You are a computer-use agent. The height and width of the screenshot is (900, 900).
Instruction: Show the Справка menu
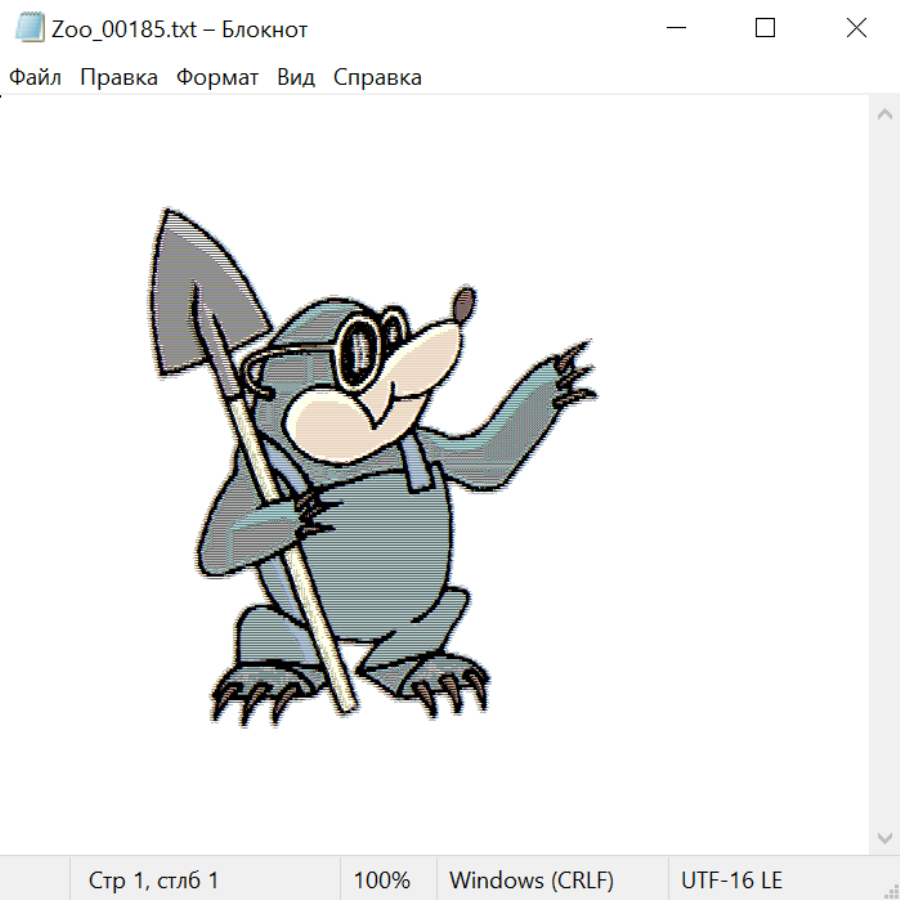pos(377,78)
